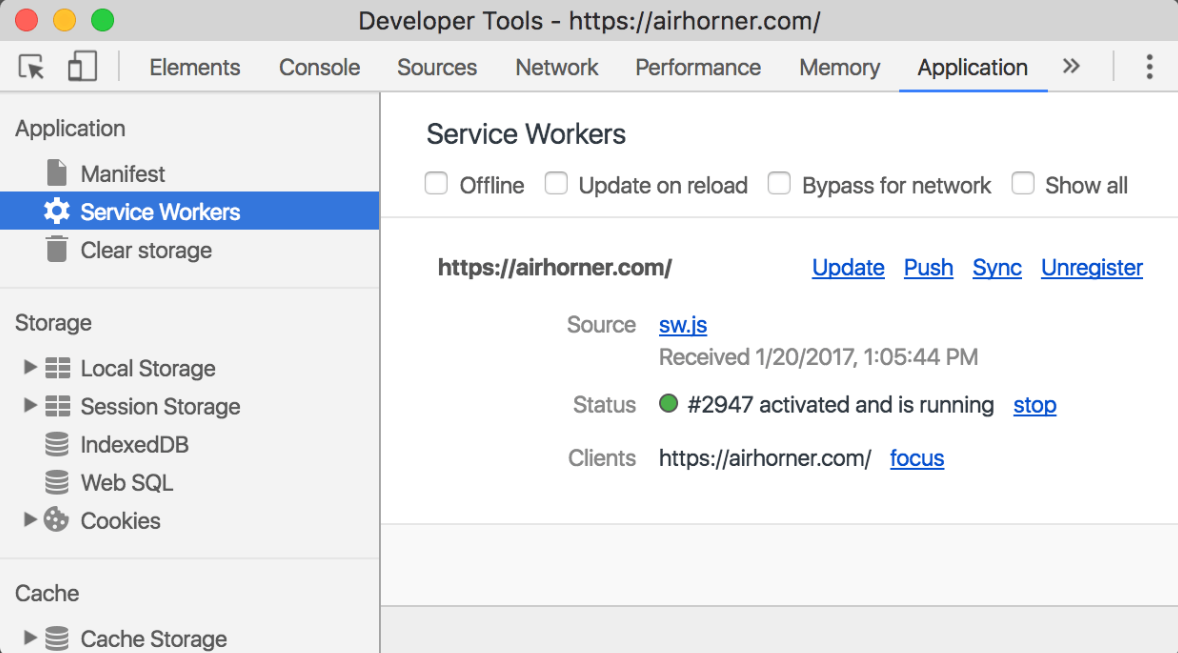The width and height of the screenshot is (1178, 653).
Task: Enable the Show all checkbox
Action: point(1022,183)
